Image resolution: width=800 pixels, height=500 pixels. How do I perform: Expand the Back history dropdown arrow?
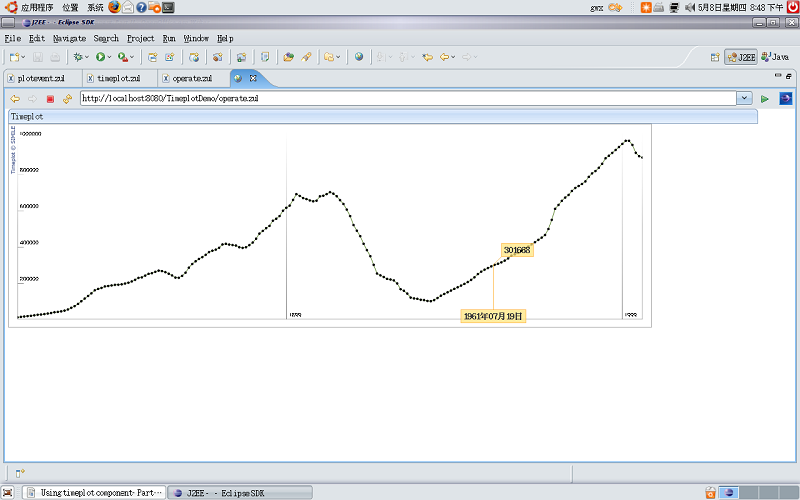tap(453, 57)
